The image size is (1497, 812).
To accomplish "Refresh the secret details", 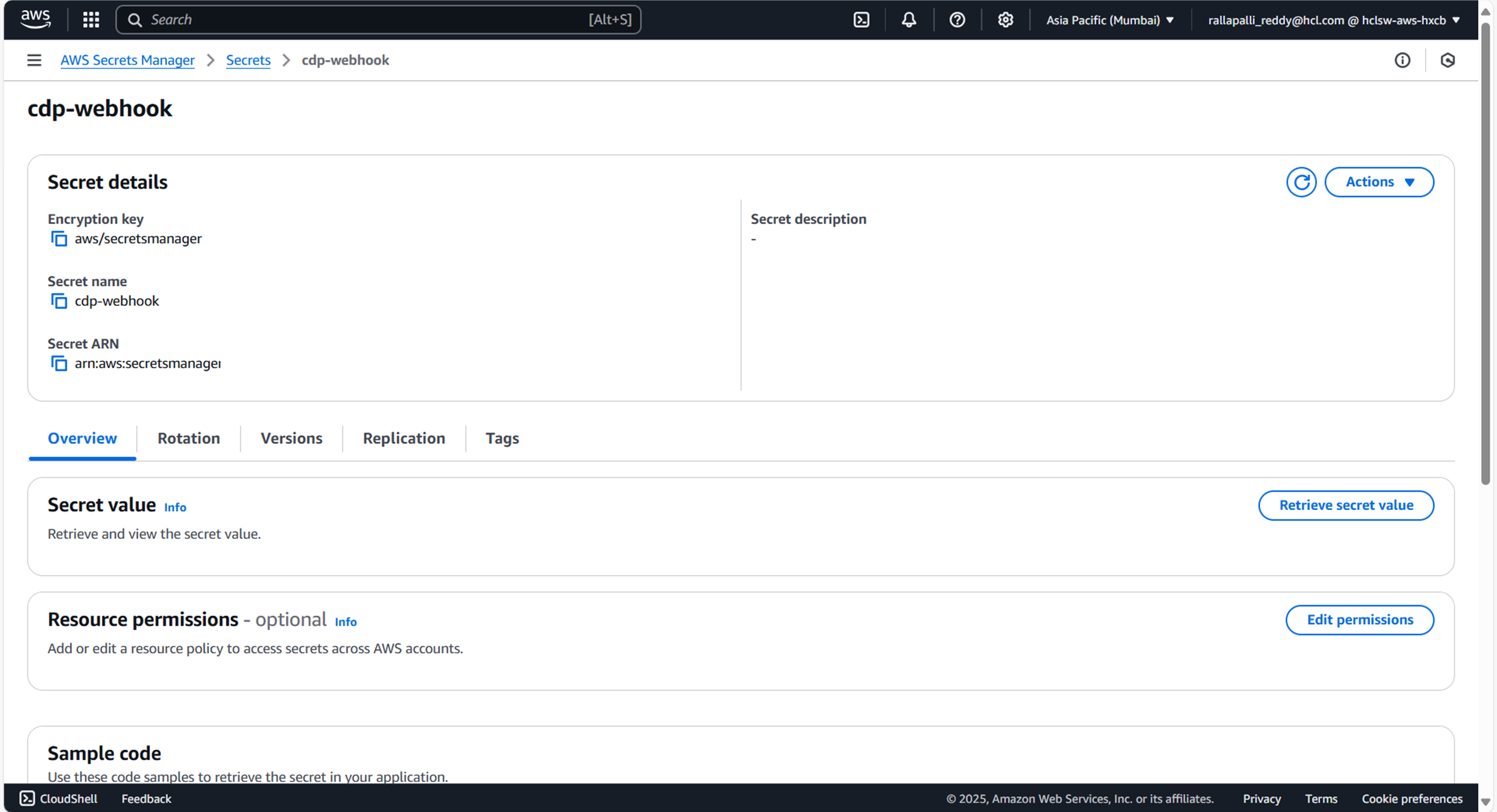I will (x=1300, y=183).
